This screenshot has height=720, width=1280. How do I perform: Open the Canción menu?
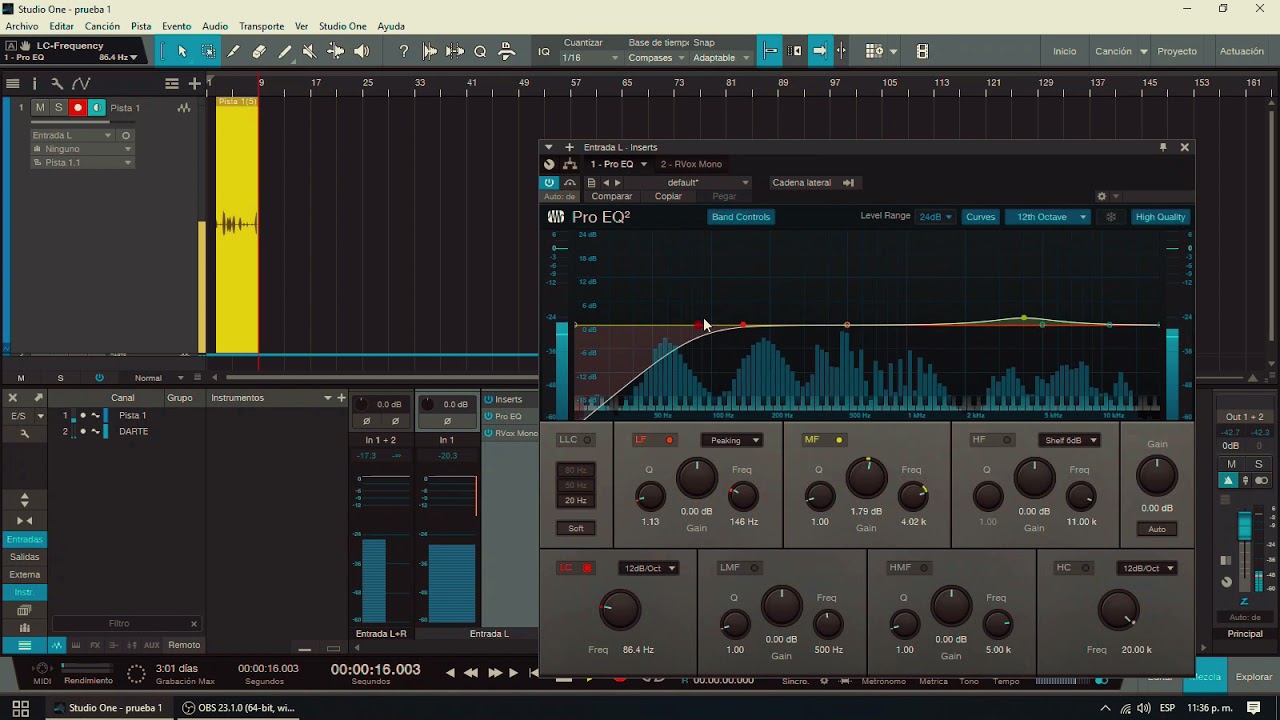click(103, 26)
